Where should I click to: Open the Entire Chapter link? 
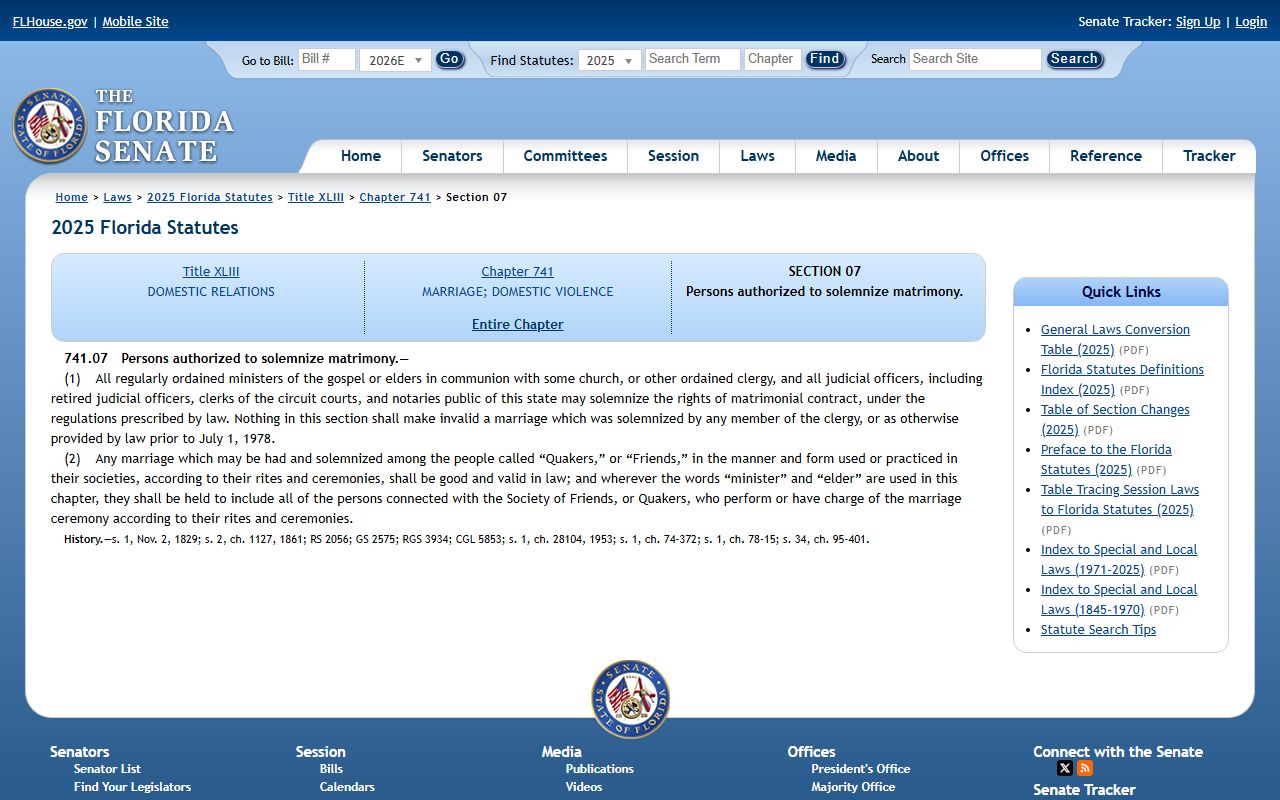point(518,324)
